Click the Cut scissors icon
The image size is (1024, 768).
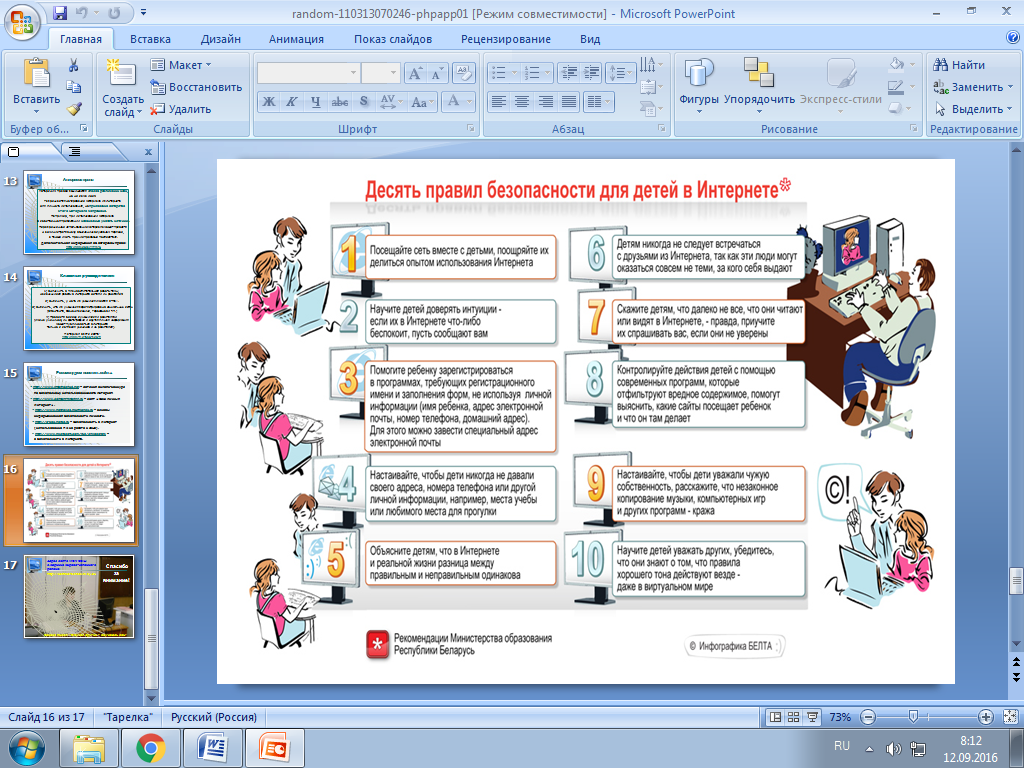(x=73, y=65)
